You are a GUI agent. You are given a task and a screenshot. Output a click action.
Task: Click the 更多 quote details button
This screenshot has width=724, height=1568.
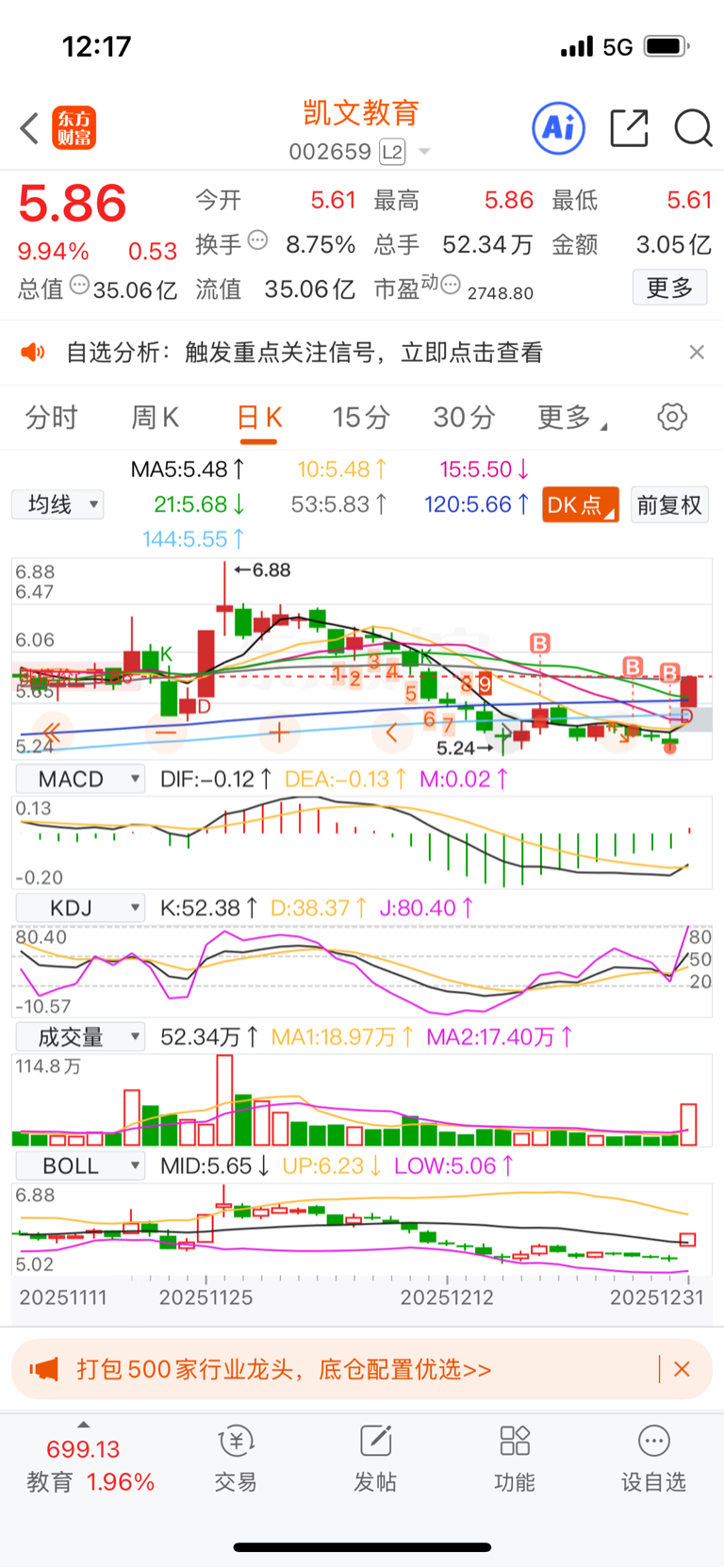tap(669, 288)
